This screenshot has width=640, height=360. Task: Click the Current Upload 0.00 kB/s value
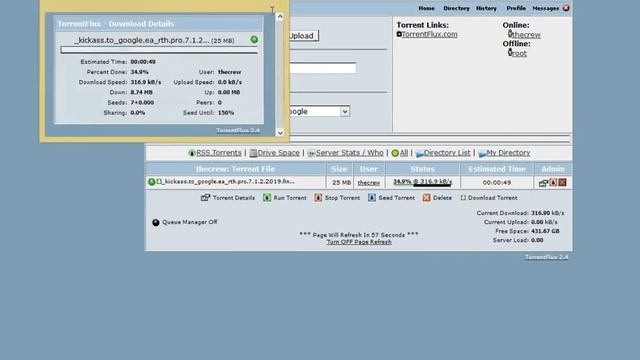pos(544,222)
